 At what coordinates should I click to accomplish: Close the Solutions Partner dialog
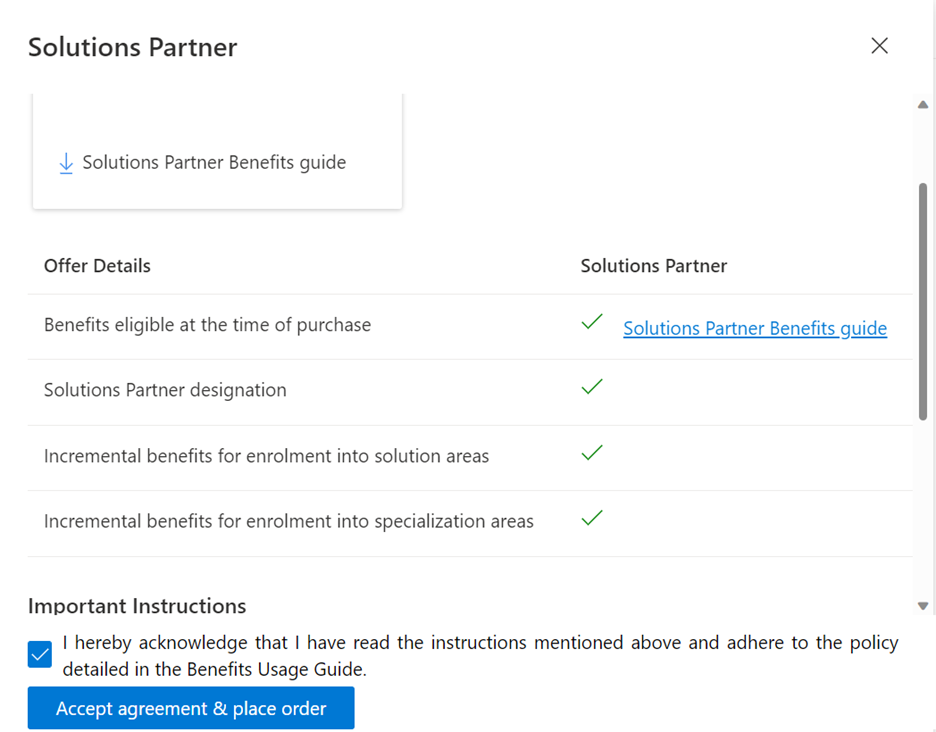click(x=879, y=46)
